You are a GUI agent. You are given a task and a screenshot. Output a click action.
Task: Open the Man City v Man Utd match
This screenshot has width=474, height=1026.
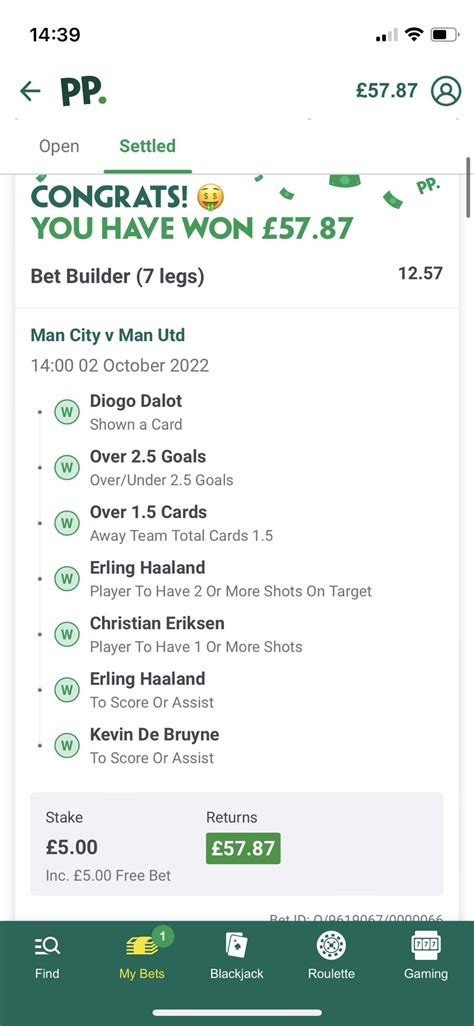108,335
